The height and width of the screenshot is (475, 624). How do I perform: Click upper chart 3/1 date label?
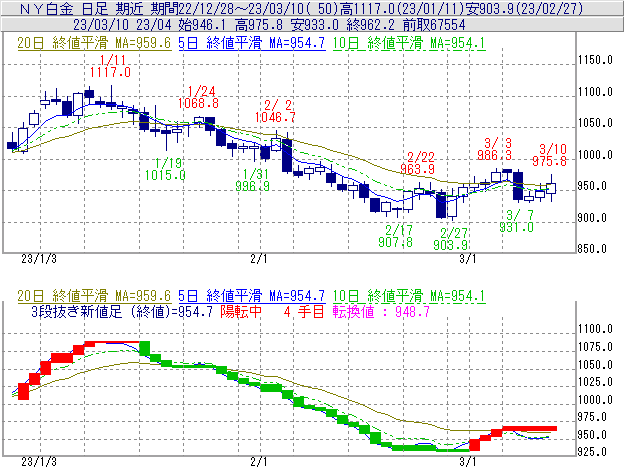tap(468, 259)
